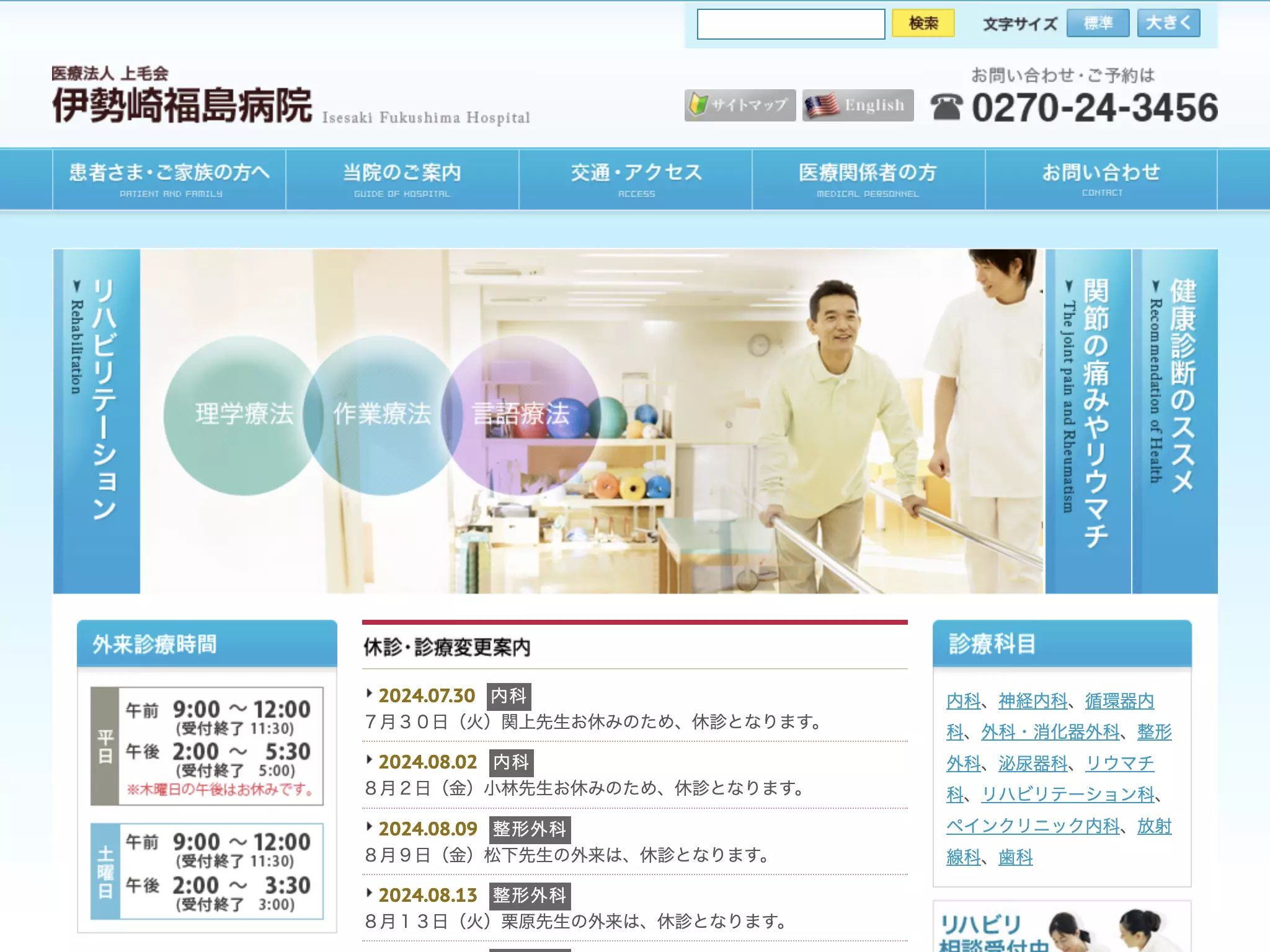Click the 内科 department link
The width and height of the screenshot is (1270, 952).
pos(963,701)
